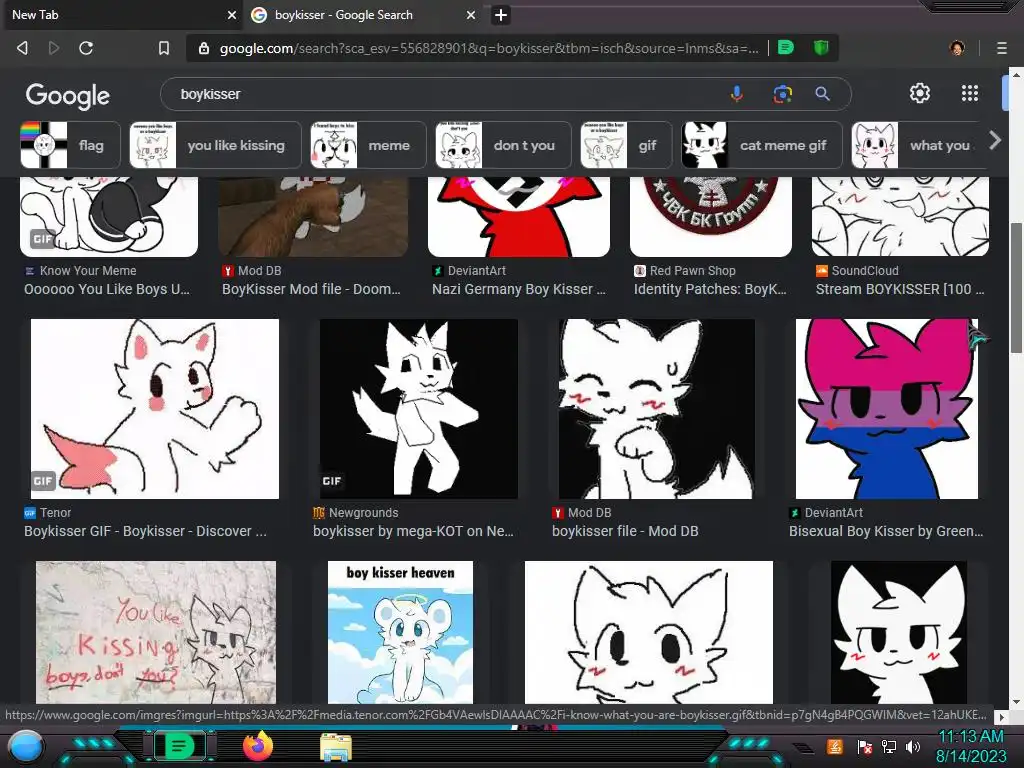This screenshot has height=768, width=1024.
Task: Select the 'flag' suggestion chip
Action: click(71, 145)
